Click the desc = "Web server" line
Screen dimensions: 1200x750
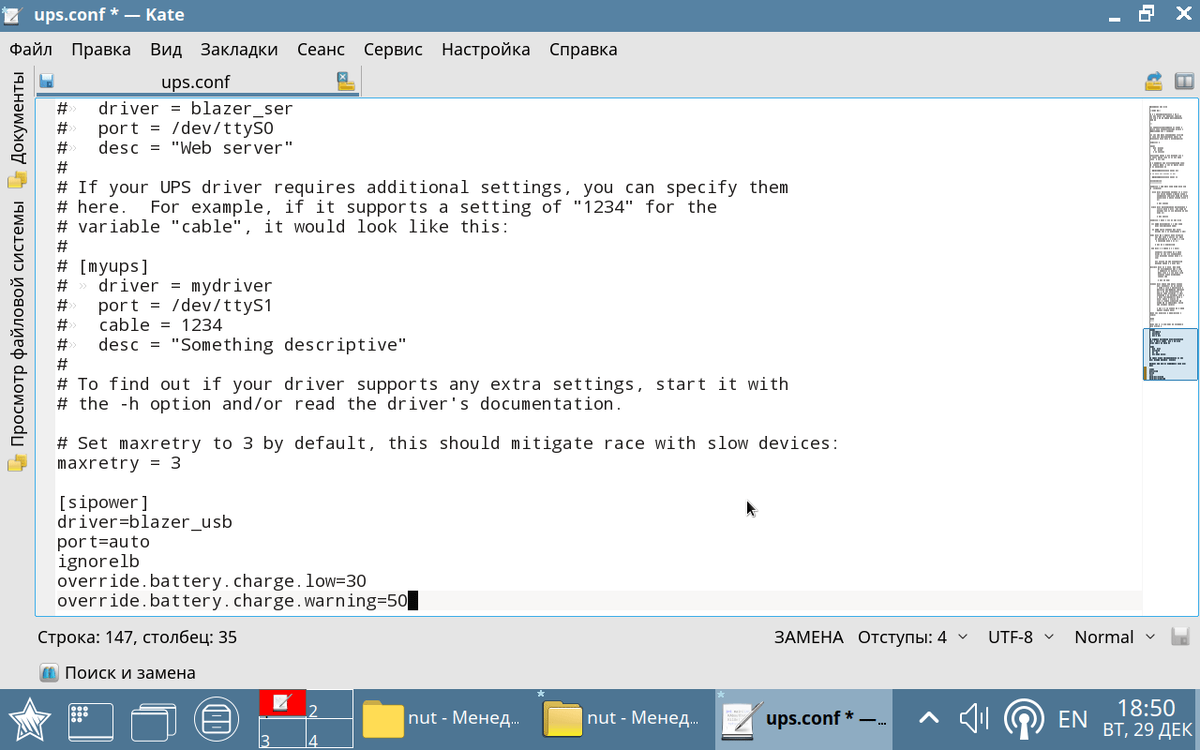coord(175,148)
